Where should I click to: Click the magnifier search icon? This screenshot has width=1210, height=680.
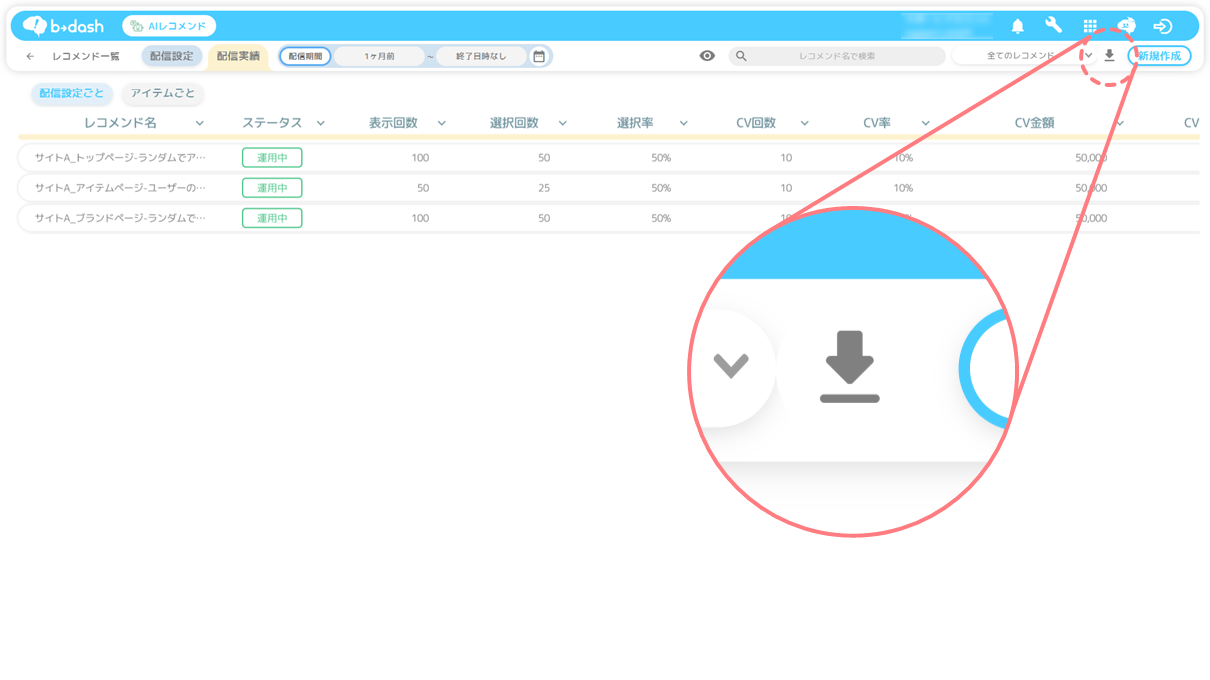[741, 56]
